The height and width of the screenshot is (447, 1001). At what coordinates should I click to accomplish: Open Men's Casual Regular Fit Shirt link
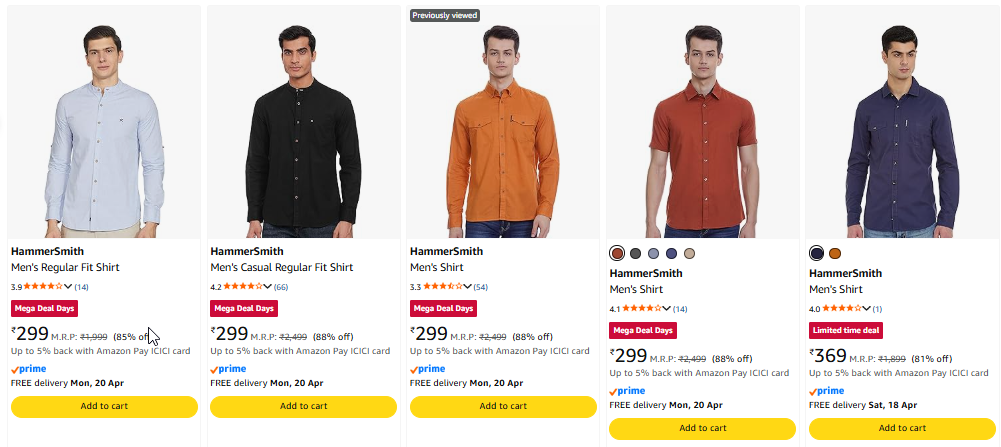click(281, 268)
